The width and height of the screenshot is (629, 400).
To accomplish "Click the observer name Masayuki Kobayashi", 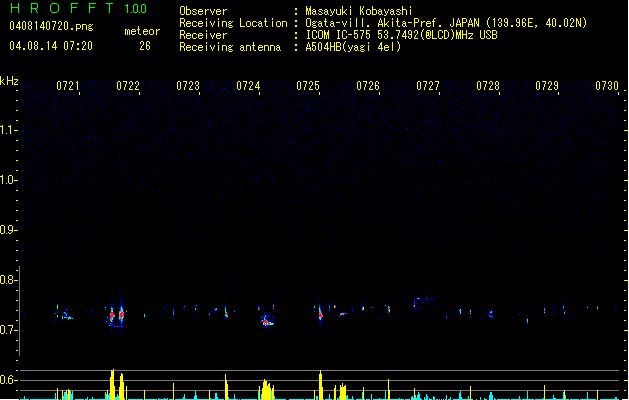I will tap(359, 11).
